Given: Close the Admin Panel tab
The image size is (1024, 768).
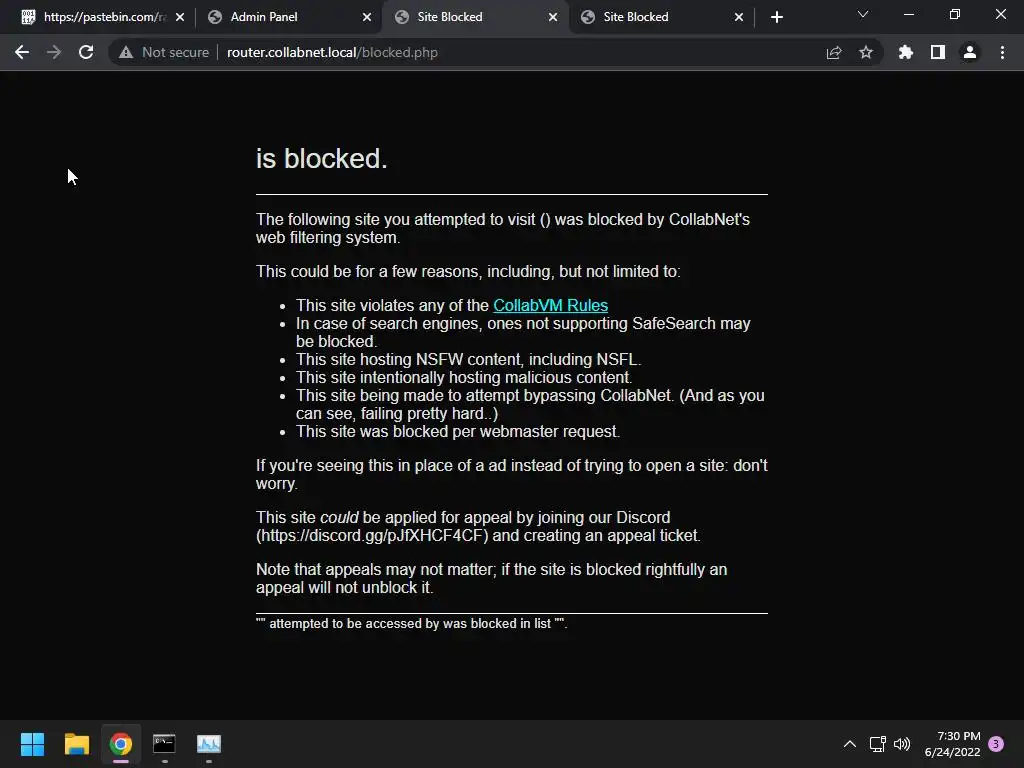Looking at the screenshot, I should tap(367, 17).
